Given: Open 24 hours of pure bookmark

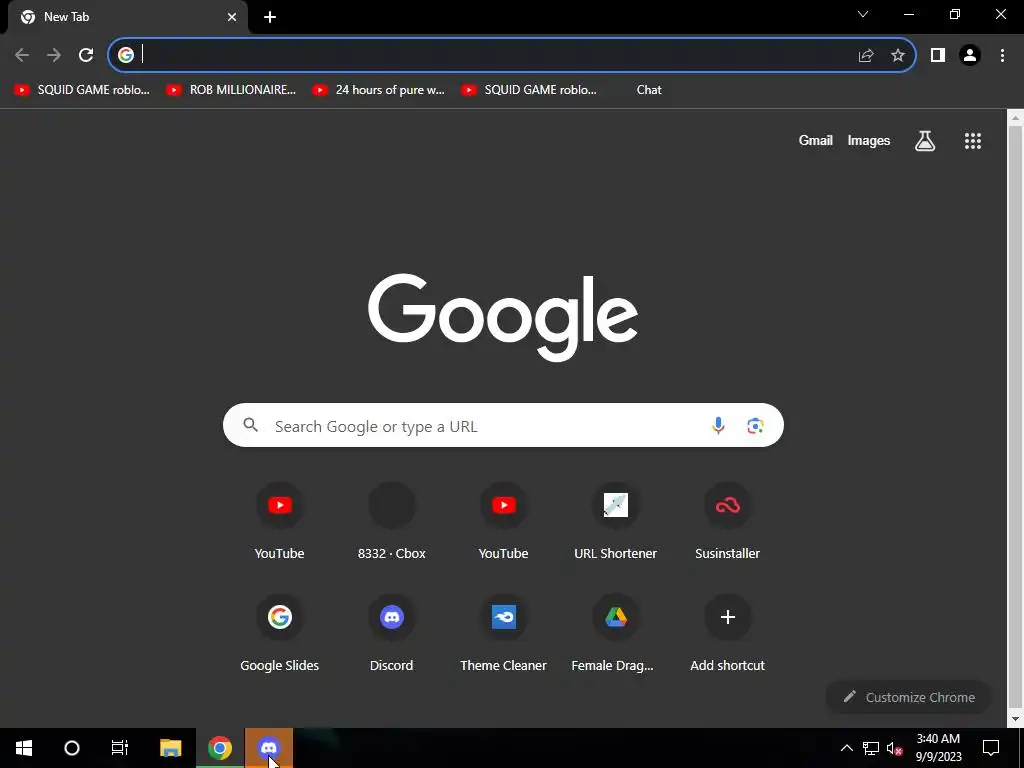Looking at the screenshot, I should pos(379,90).
